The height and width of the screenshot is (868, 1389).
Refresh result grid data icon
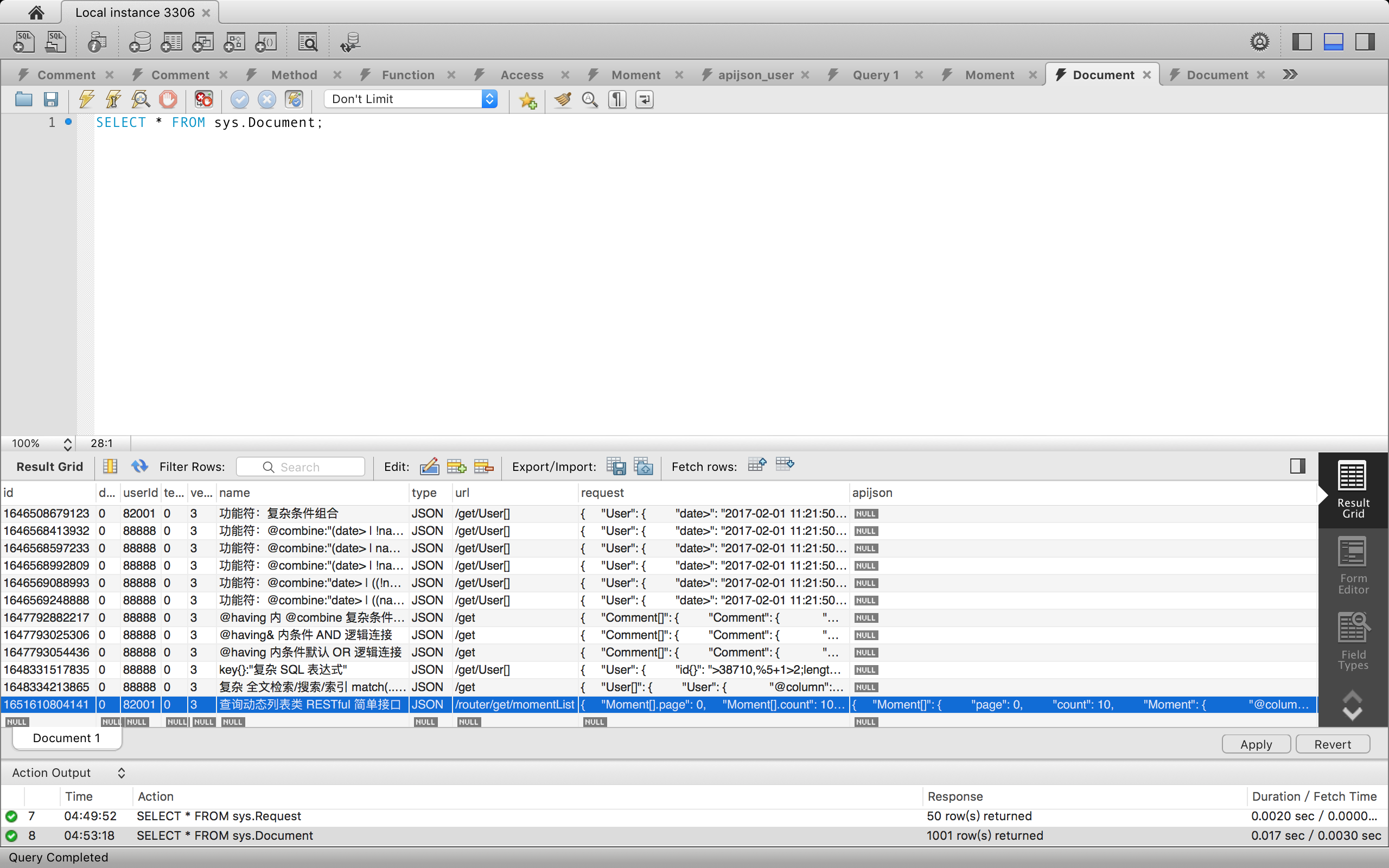point(139,466)
